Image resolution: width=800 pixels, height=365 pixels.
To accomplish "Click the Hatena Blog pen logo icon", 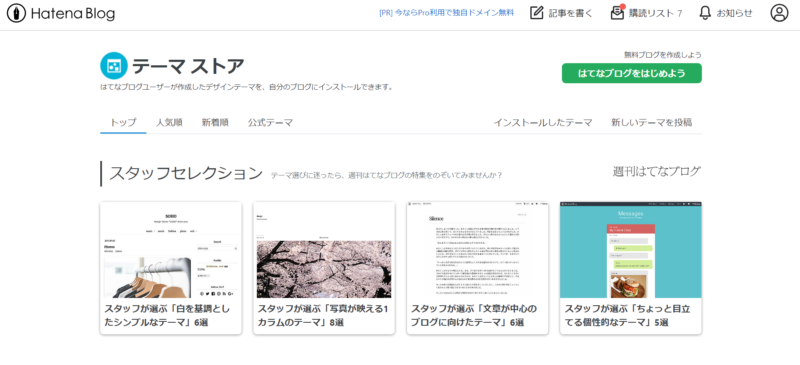I will (x=16, y=13).
